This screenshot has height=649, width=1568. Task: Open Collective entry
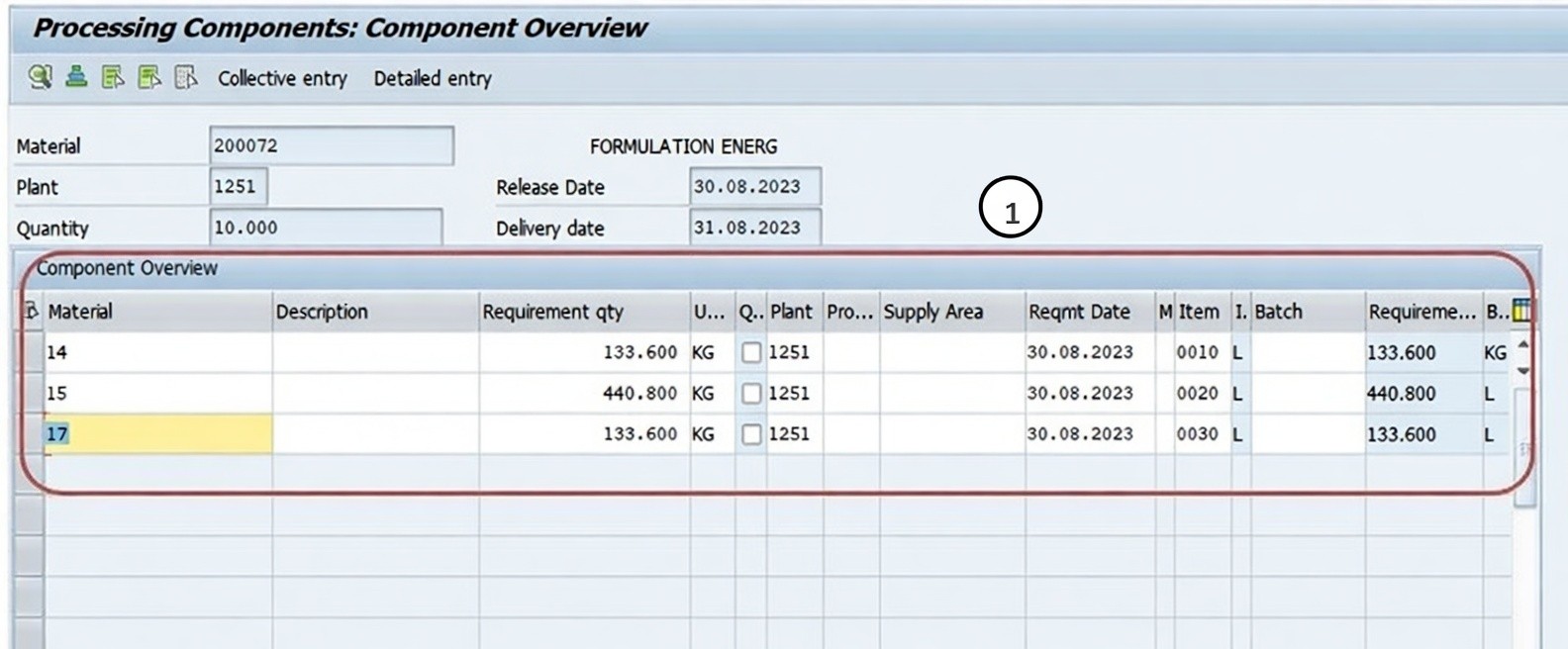[282, 78]
